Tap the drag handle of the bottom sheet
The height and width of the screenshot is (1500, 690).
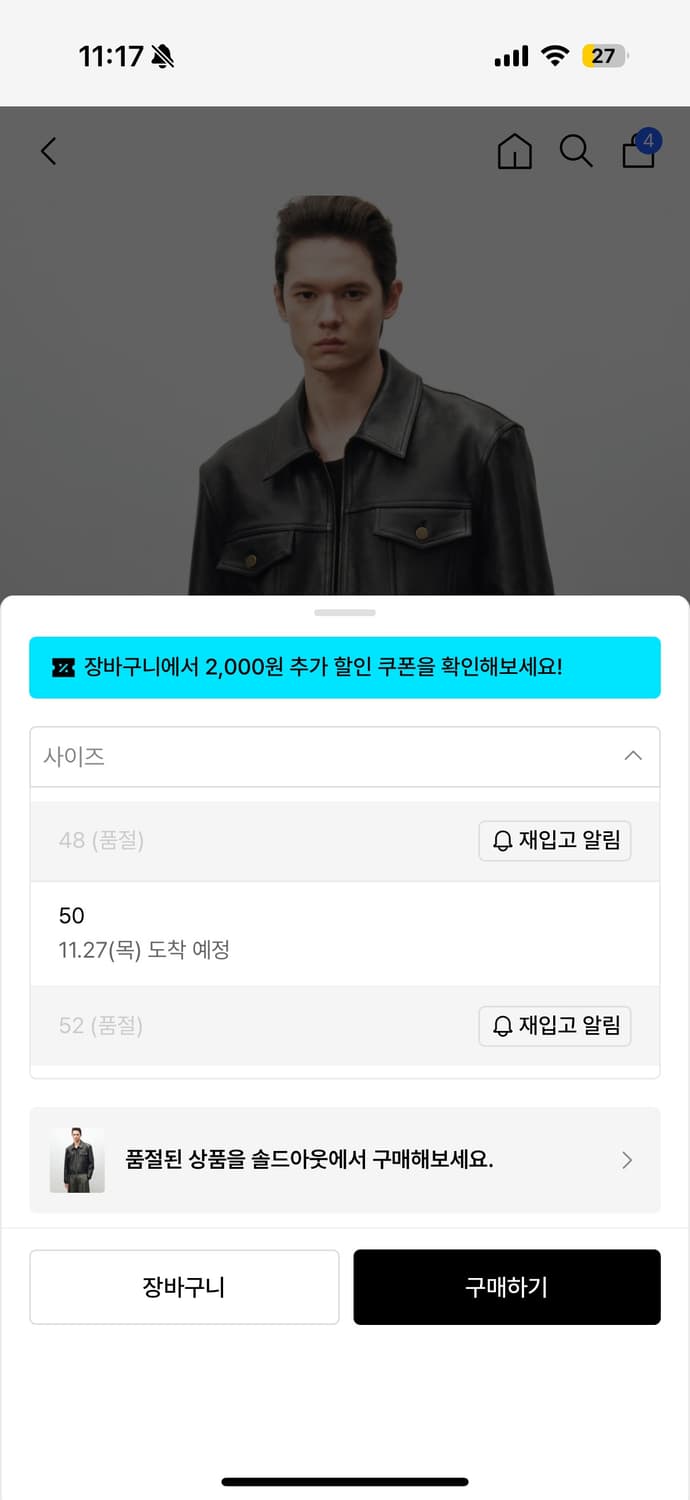point(345,612)
